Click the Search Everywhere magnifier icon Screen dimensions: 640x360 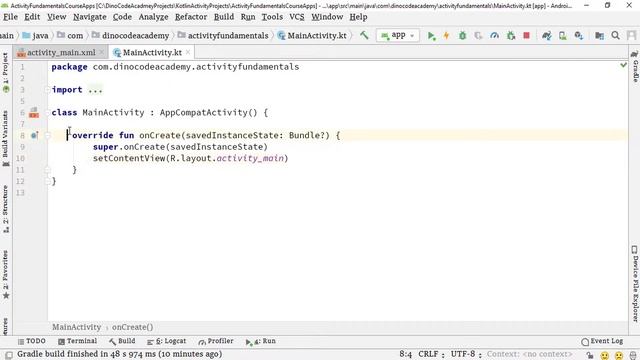tap(616, 36)
